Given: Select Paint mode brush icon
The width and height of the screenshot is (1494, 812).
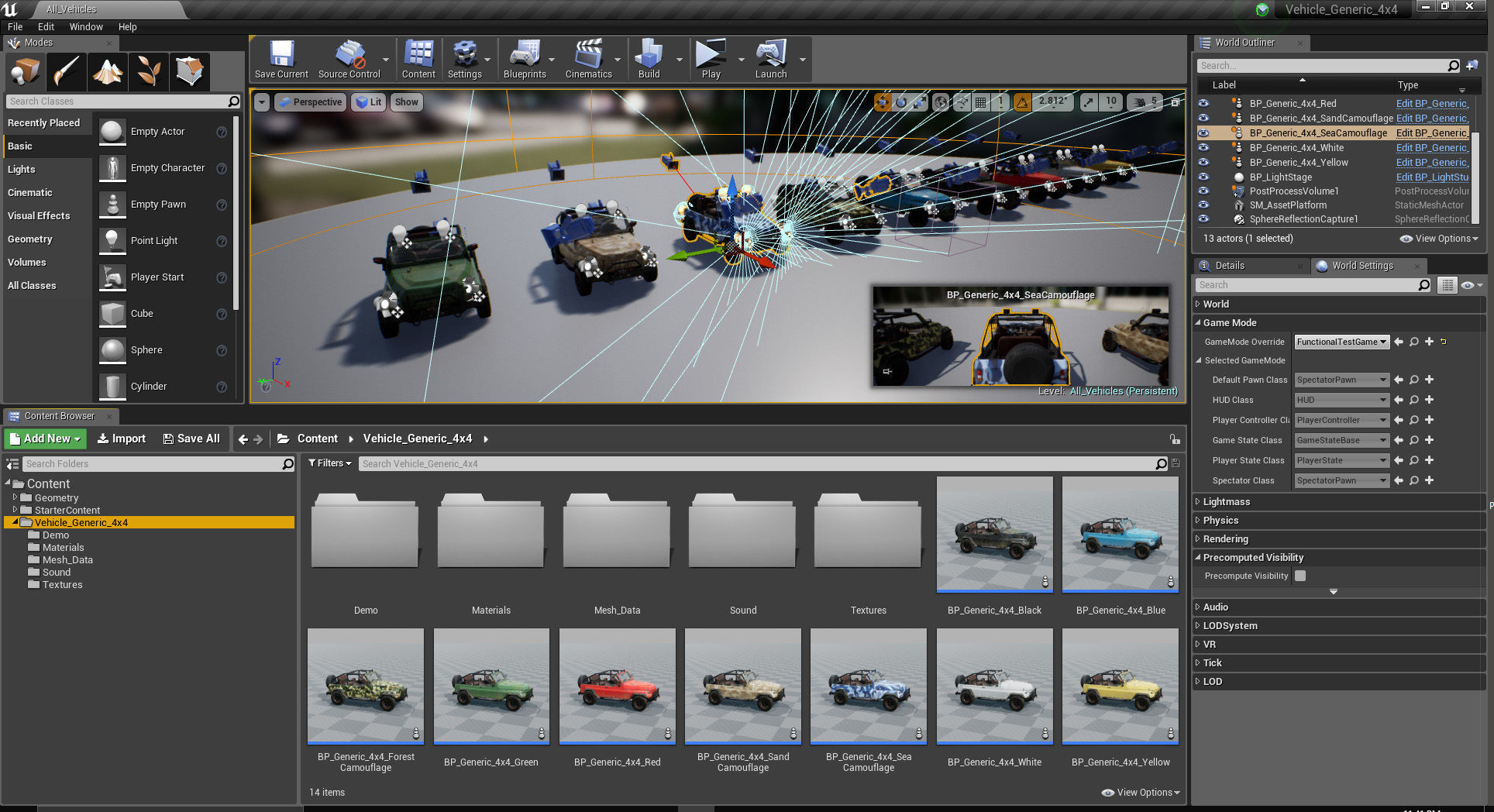Looking at the screenshot, I should tap(67, 72).
